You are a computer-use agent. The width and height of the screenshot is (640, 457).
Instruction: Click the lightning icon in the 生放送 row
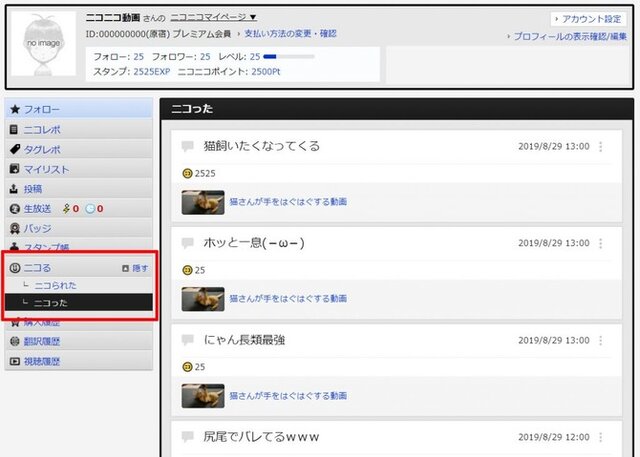[x=66, y=209]
